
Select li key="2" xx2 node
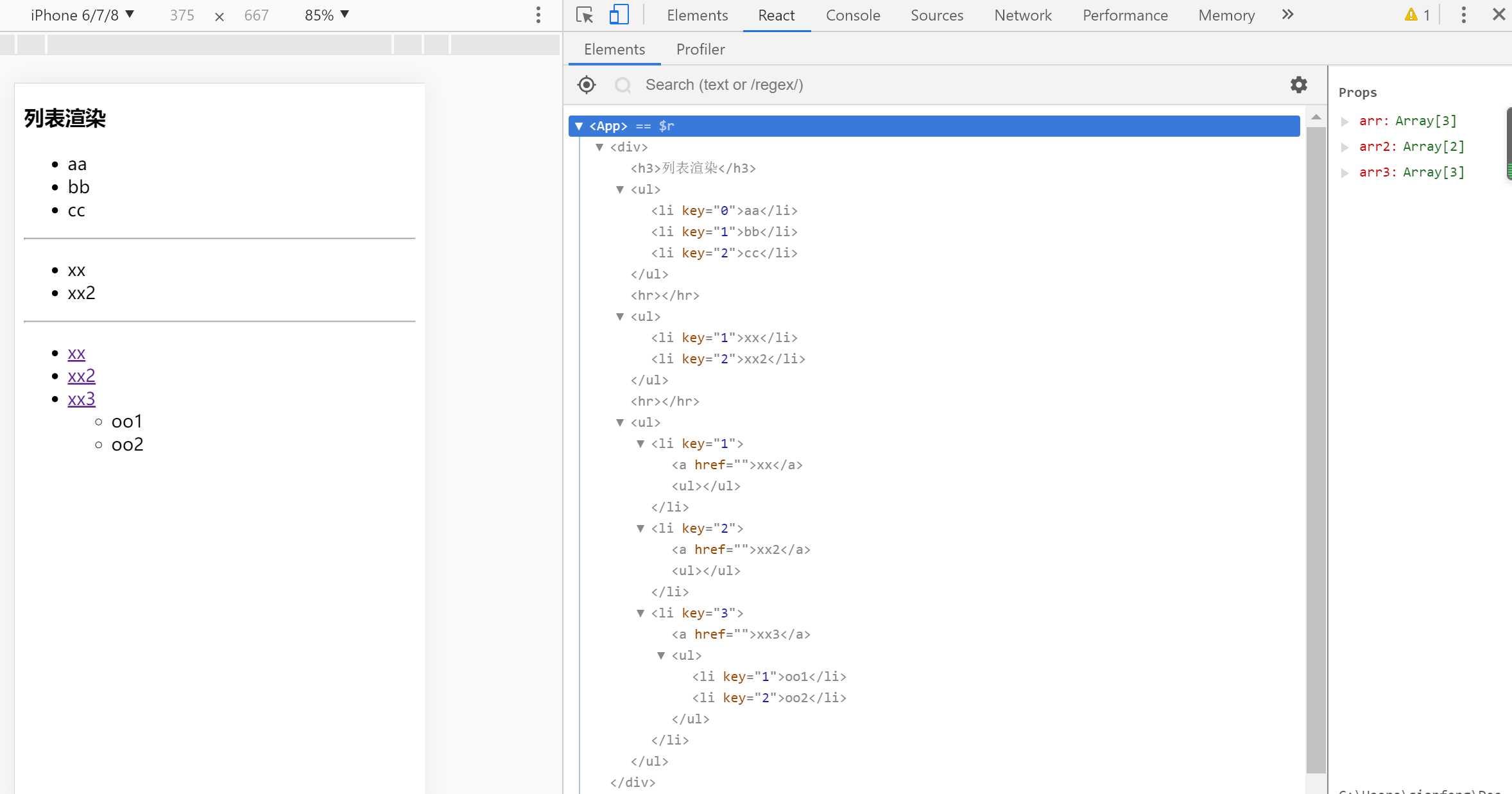click(x=728, y=359)
